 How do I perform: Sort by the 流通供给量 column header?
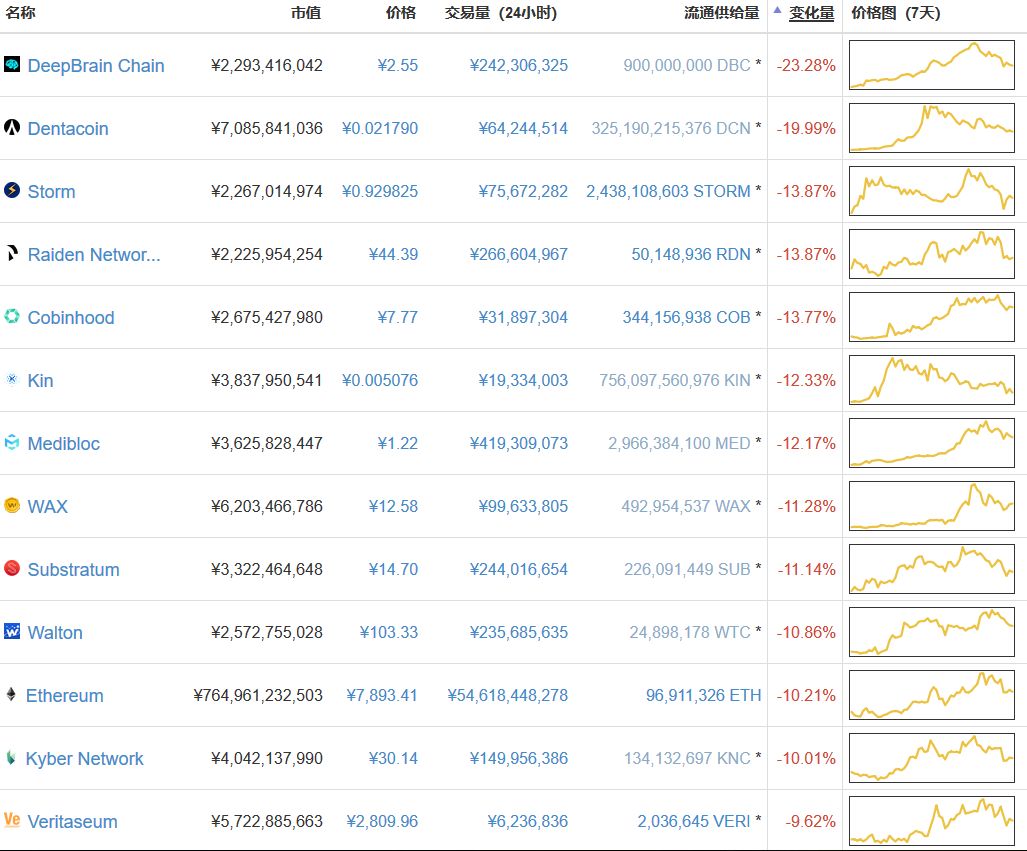(x=721, y=13)
